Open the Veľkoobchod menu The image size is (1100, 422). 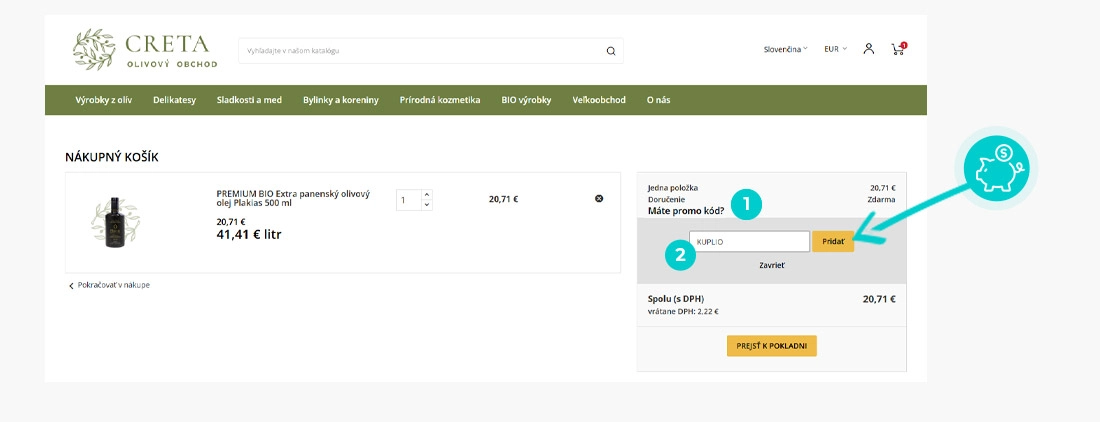[x=599, y=100]
